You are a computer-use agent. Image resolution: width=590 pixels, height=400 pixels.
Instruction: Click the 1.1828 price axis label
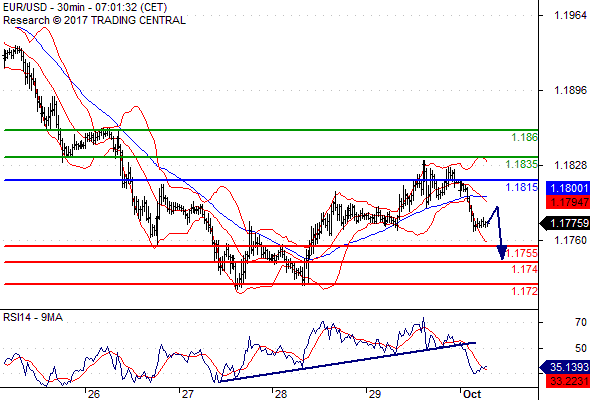[570, 165]
